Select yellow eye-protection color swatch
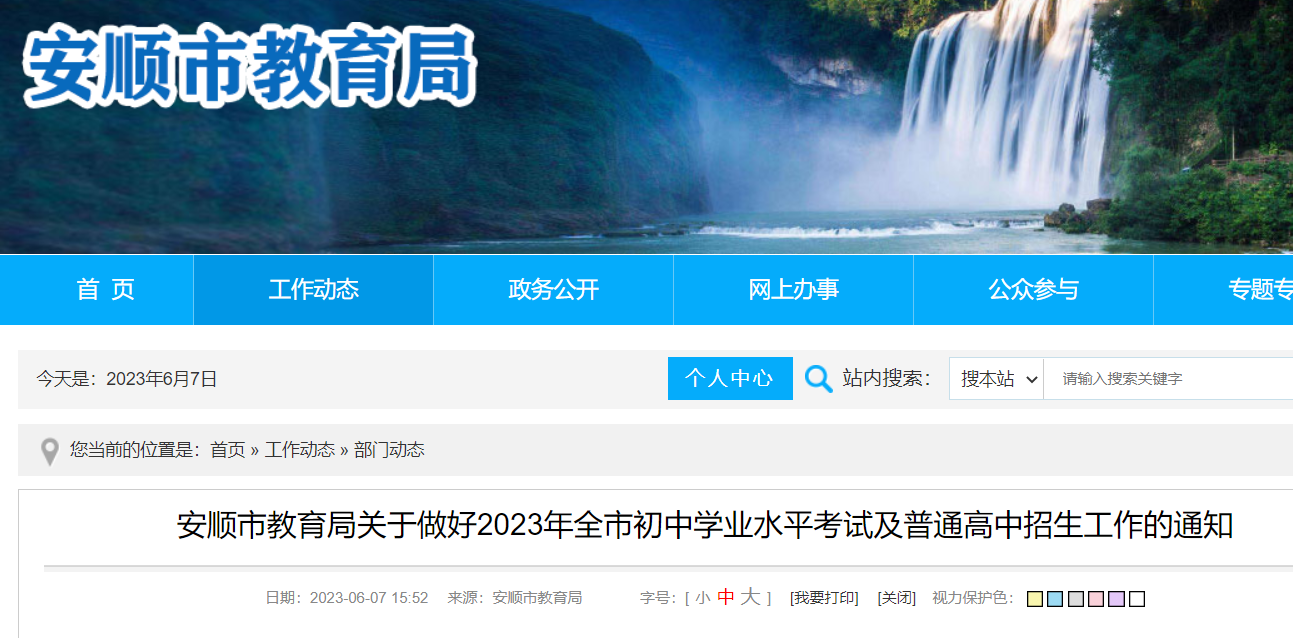1293x638 pixels. pos(1035,599)
